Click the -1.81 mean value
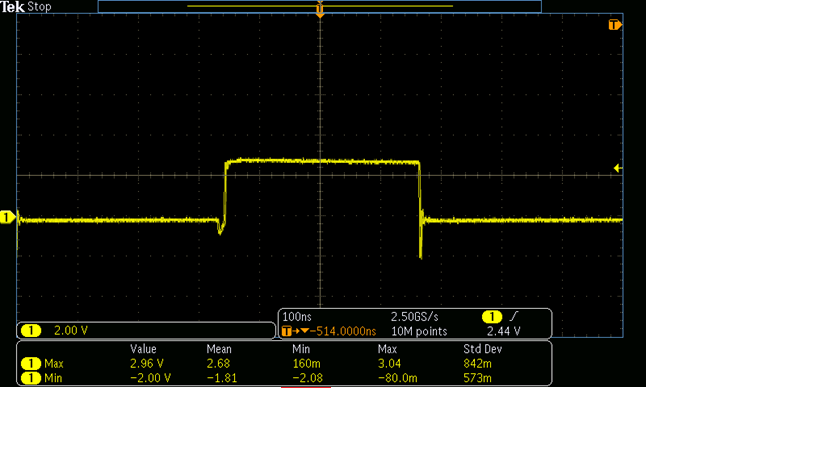 (x=222, y=378)
